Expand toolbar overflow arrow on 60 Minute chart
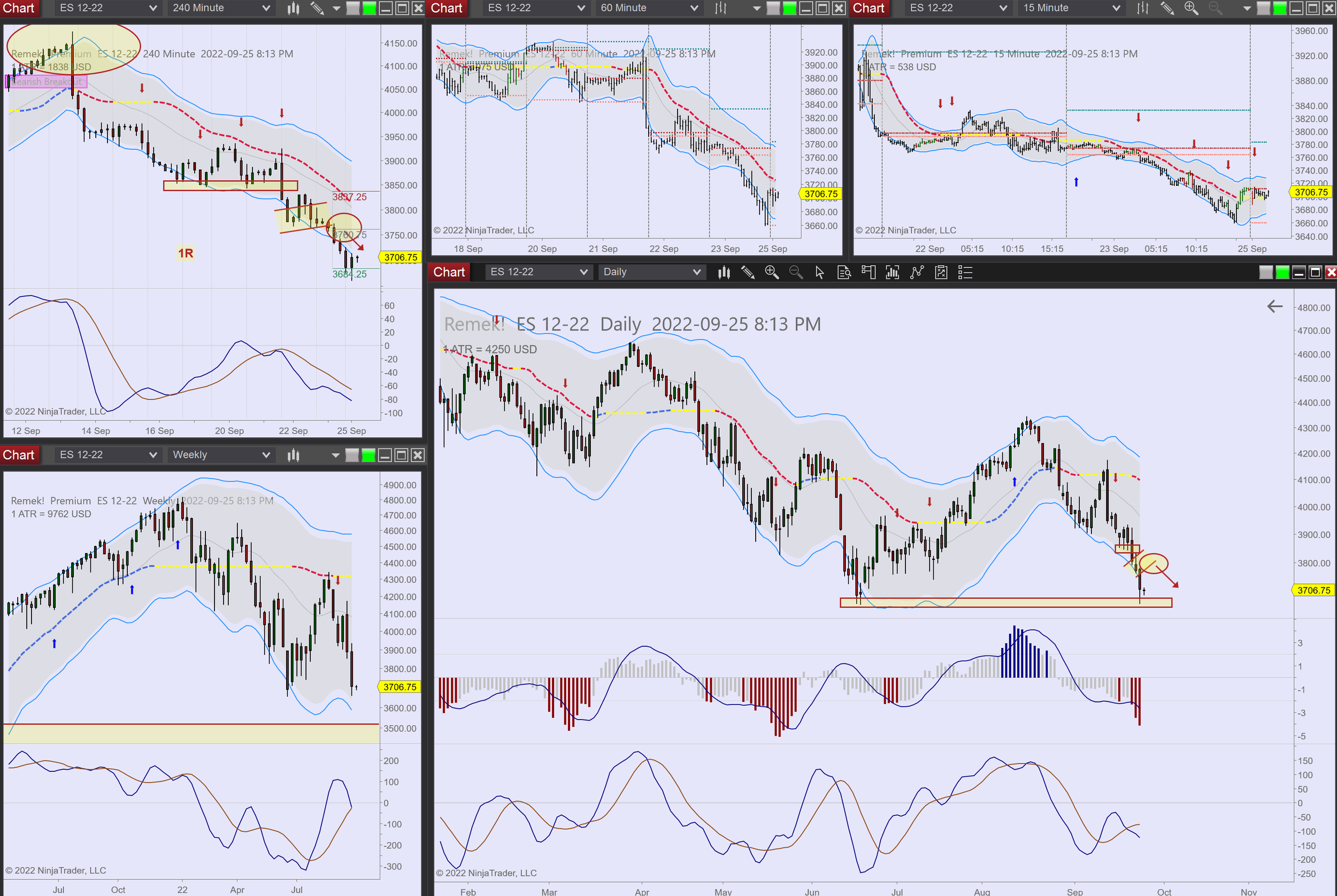The image size is (1337, 896). 757,8
